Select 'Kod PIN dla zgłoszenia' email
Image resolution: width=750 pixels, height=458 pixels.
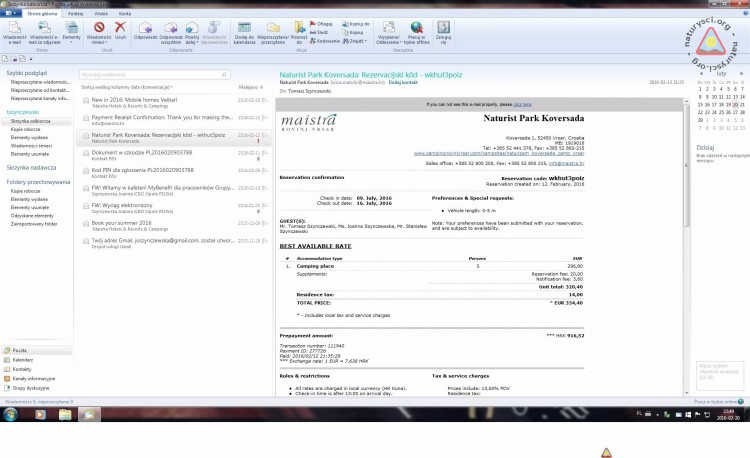click(x=175, y=173)
